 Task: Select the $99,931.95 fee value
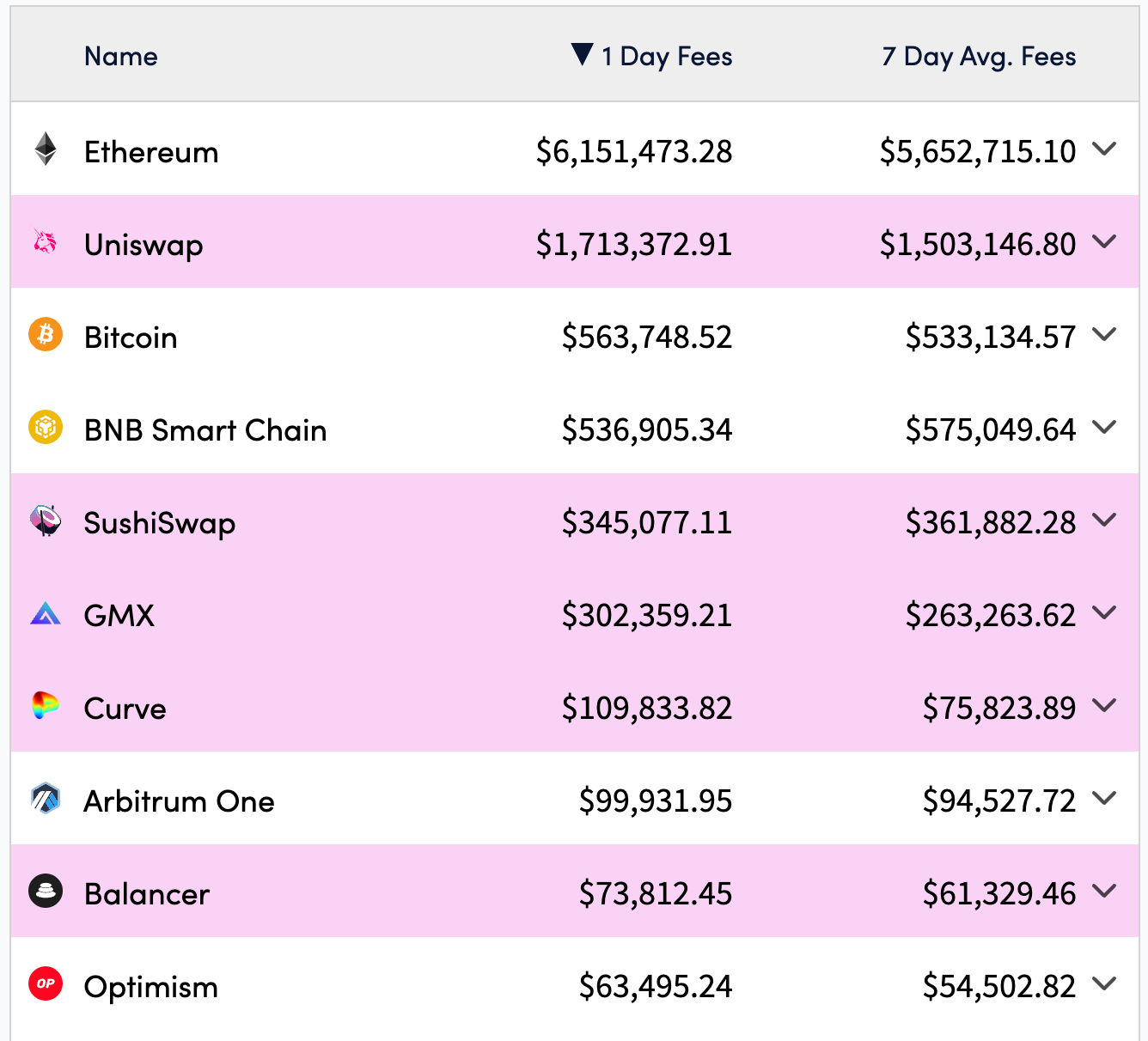pos(656,801)
